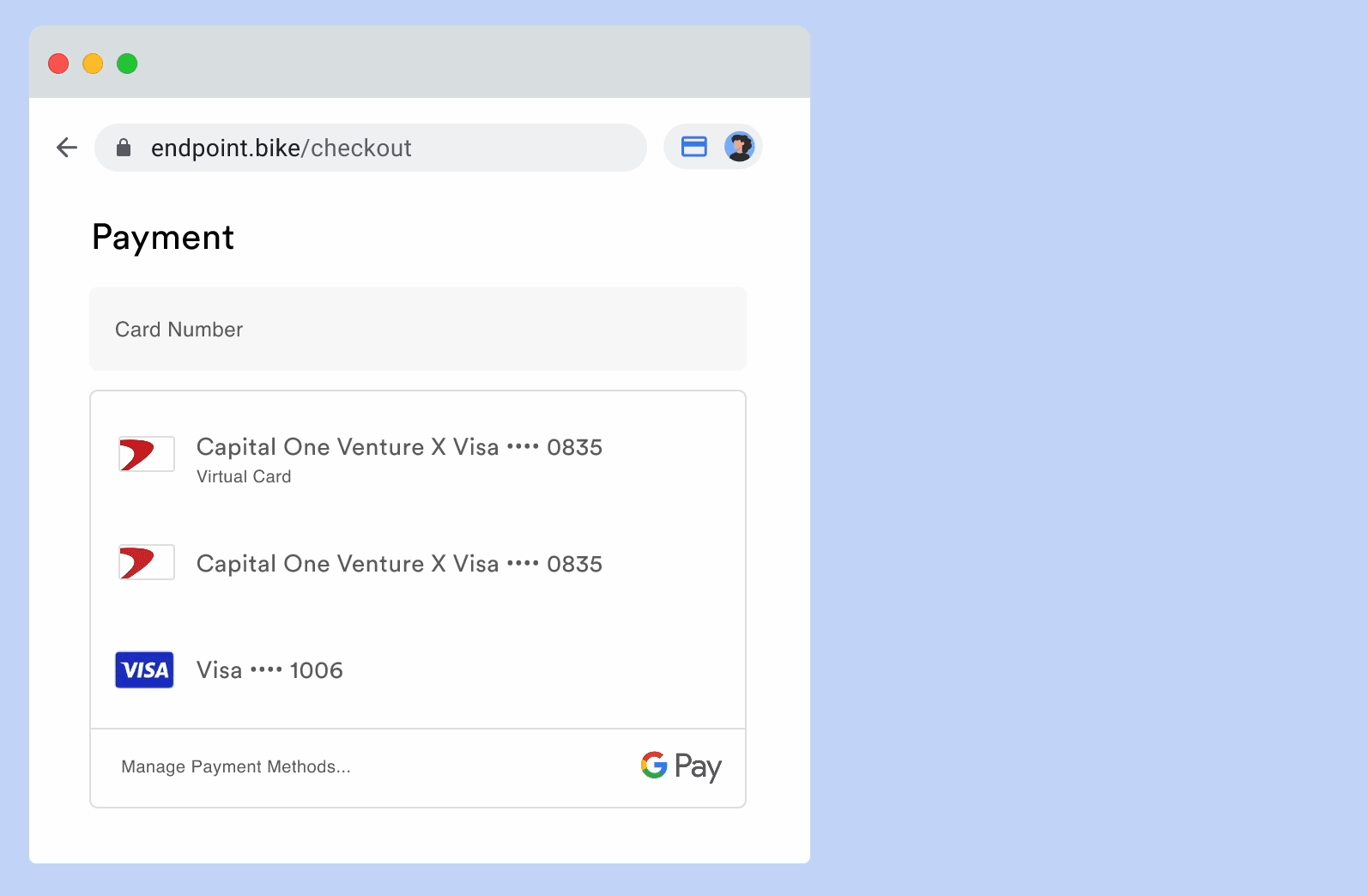Open Manage Payment Methods

pos(236,766)
